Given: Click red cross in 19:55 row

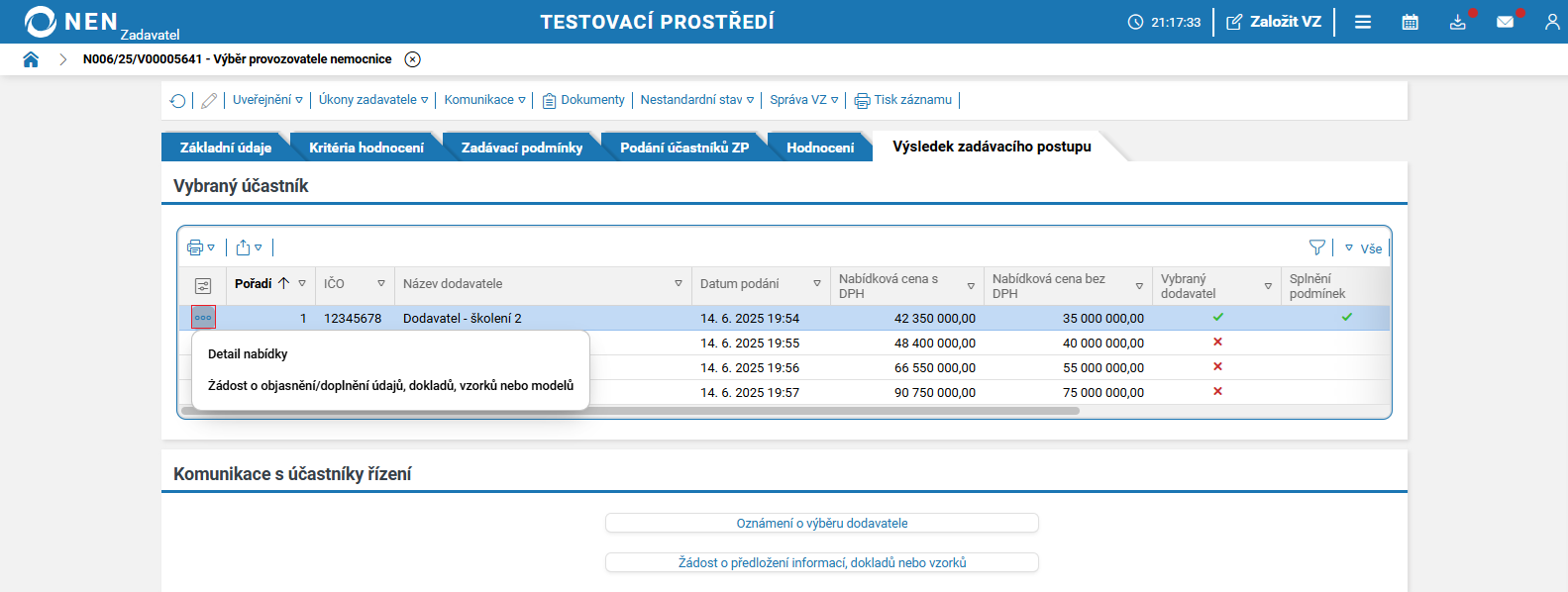Looking at the screenshot, I should click(x=1218, y=342).
